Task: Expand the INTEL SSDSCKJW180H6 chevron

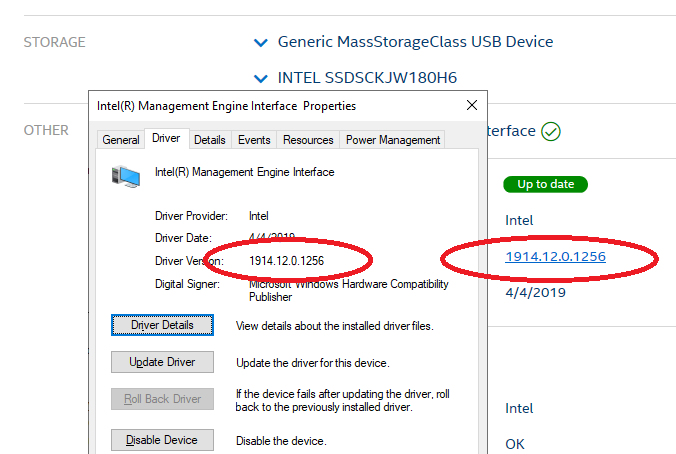Action: pos(261,78)
